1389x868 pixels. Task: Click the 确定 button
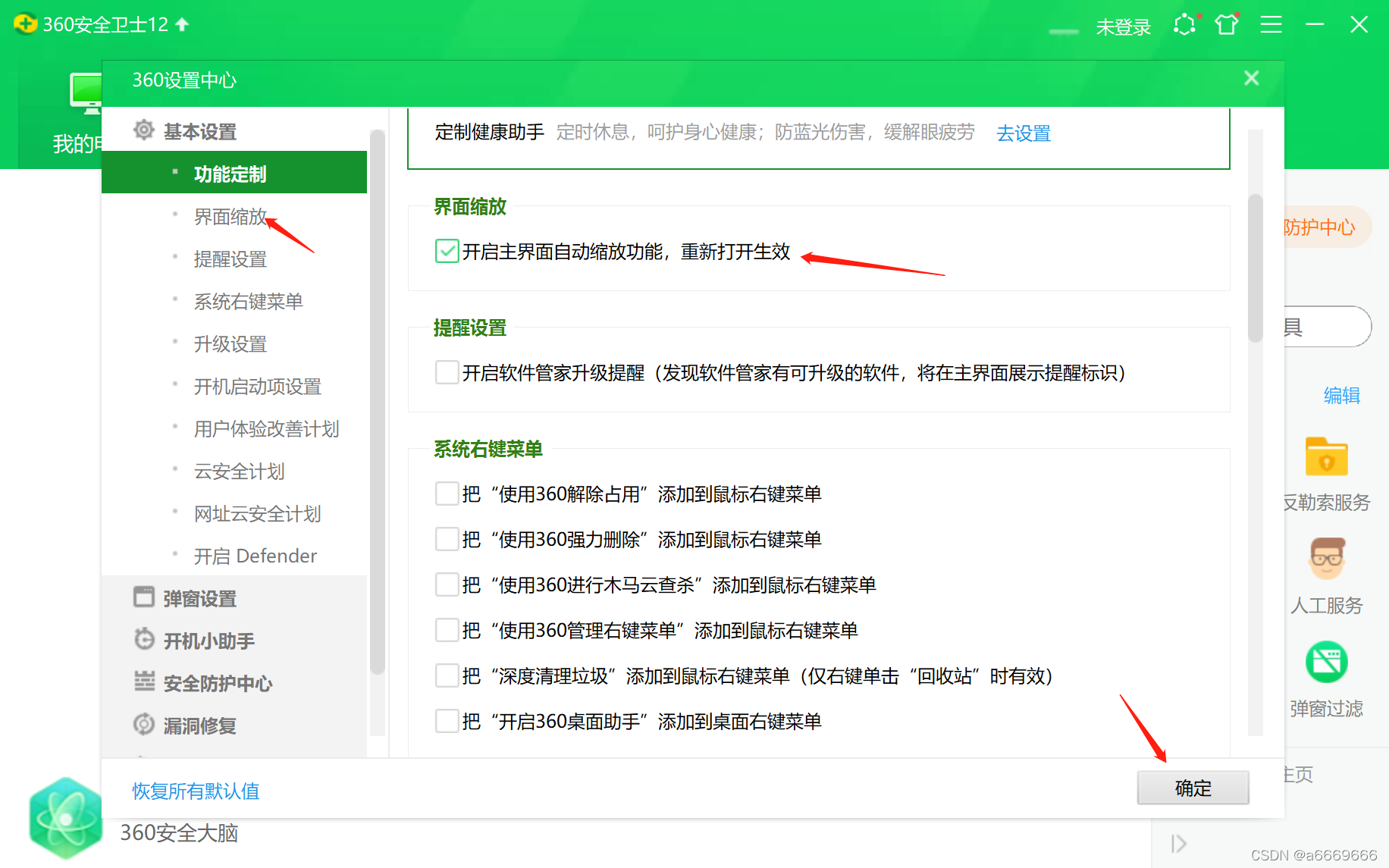point(1193,788)
